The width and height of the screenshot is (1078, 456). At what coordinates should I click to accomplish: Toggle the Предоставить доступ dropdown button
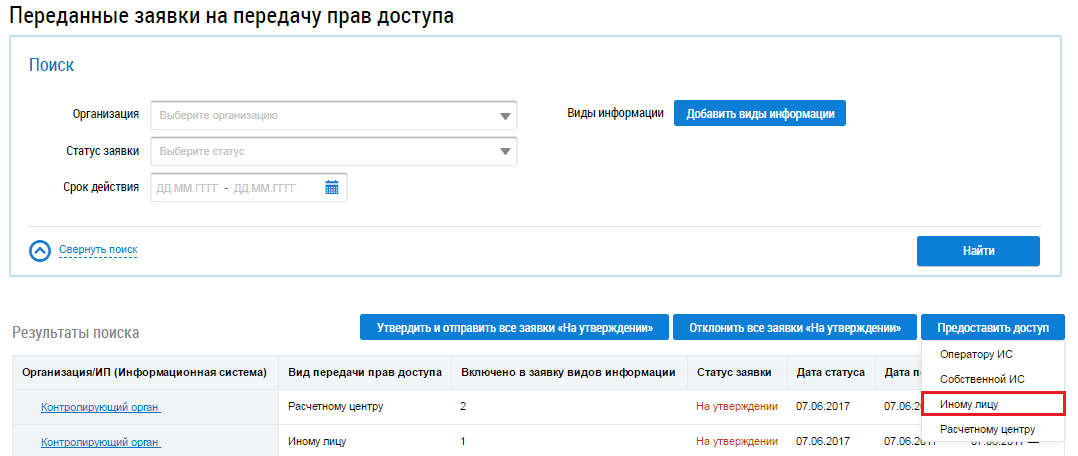[993, 328]
